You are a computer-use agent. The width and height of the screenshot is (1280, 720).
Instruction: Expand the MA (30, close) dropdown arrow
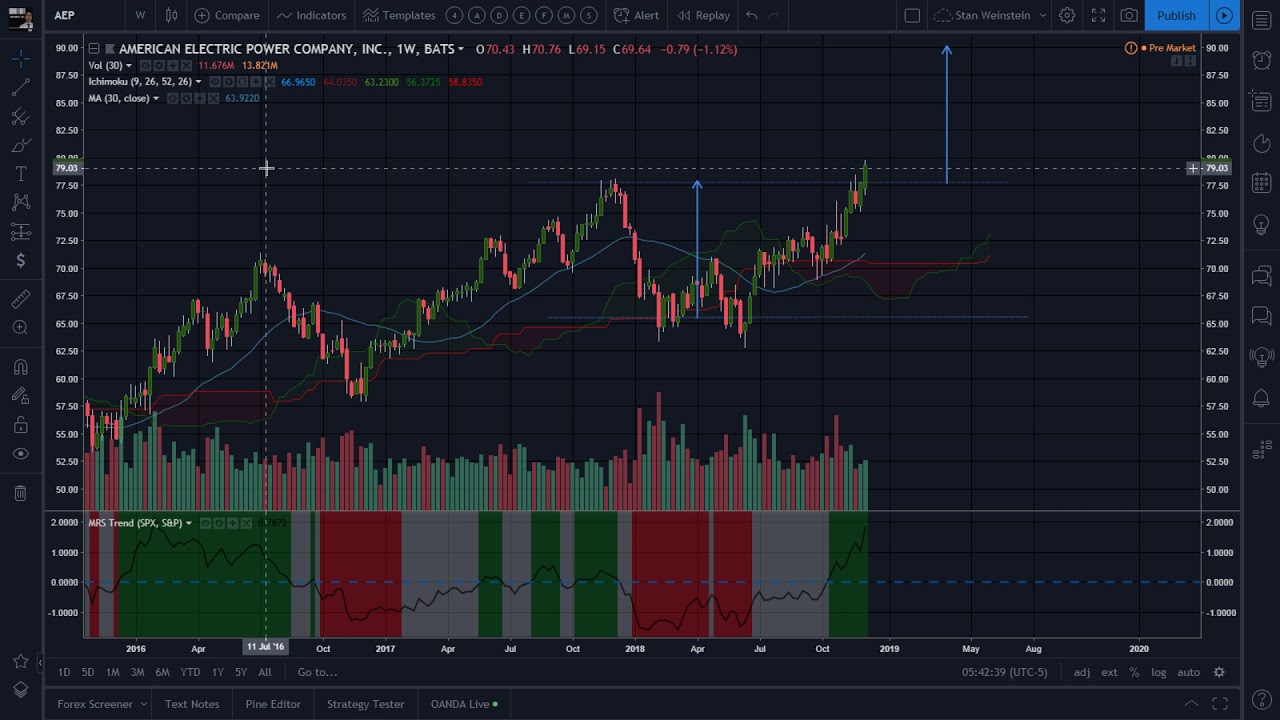156,98
